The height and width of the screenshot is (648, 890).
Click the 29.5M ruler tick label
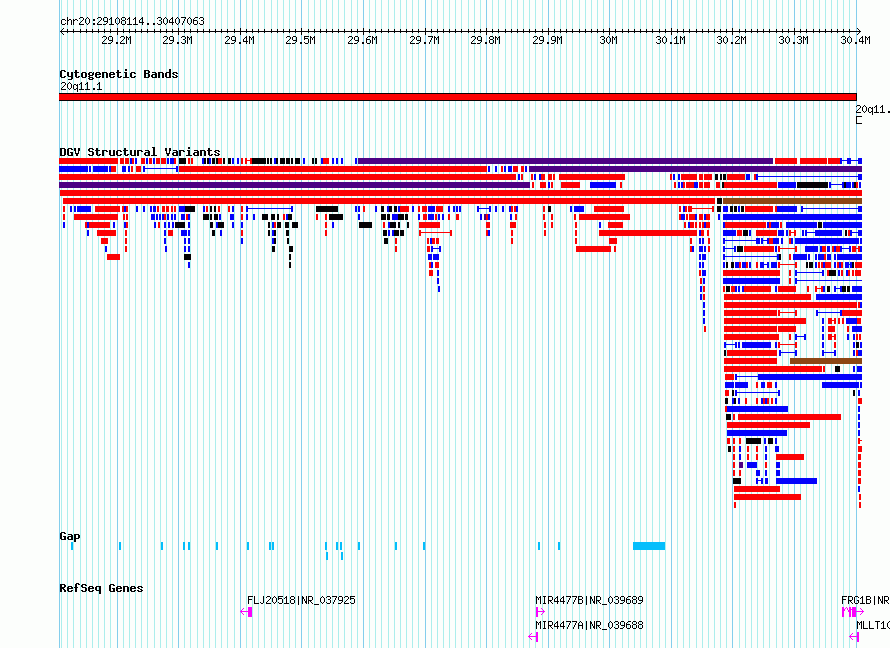(x=300, y=40)
